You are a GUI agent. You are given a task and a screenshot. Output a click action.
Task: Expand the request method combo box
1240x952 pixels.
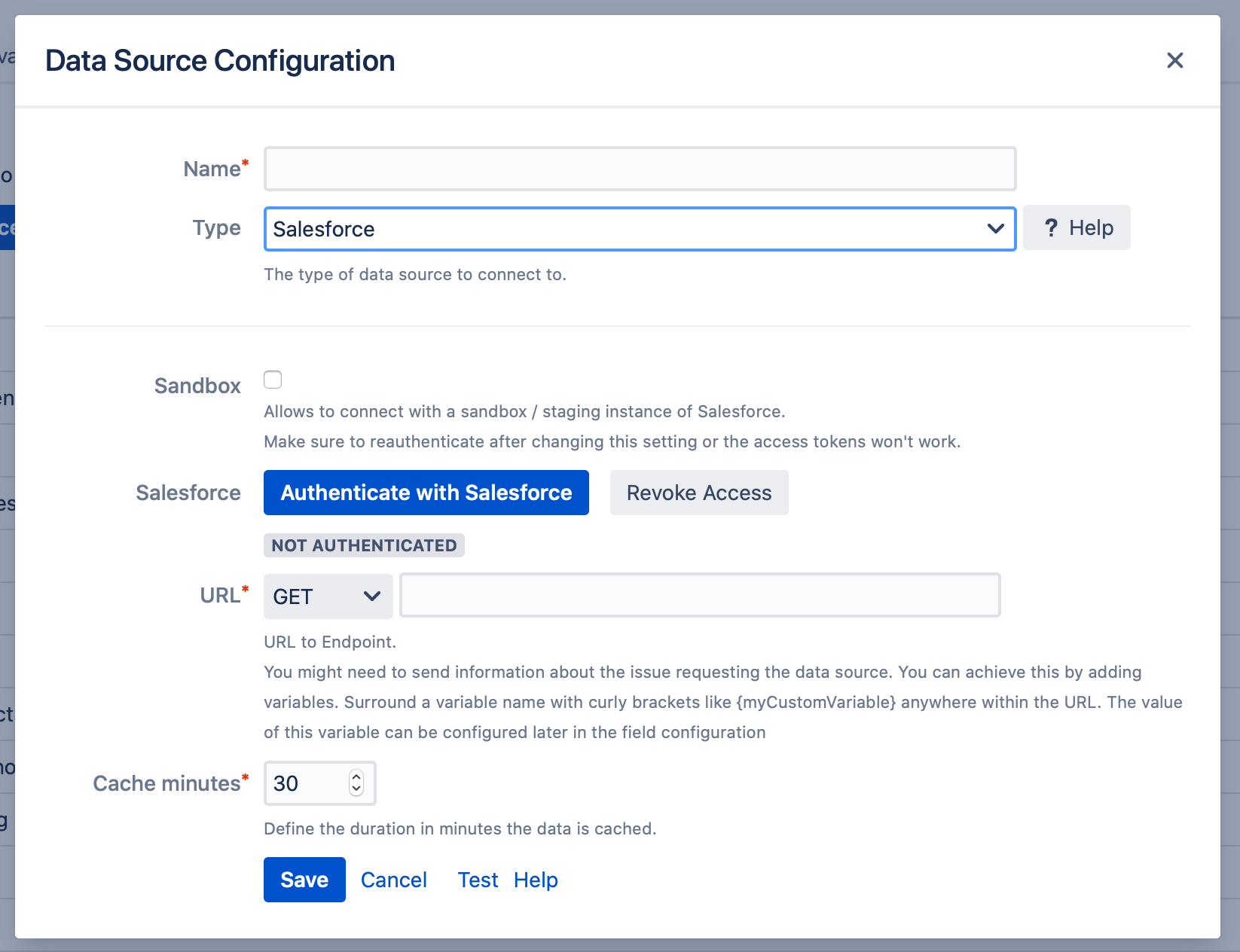327,596
